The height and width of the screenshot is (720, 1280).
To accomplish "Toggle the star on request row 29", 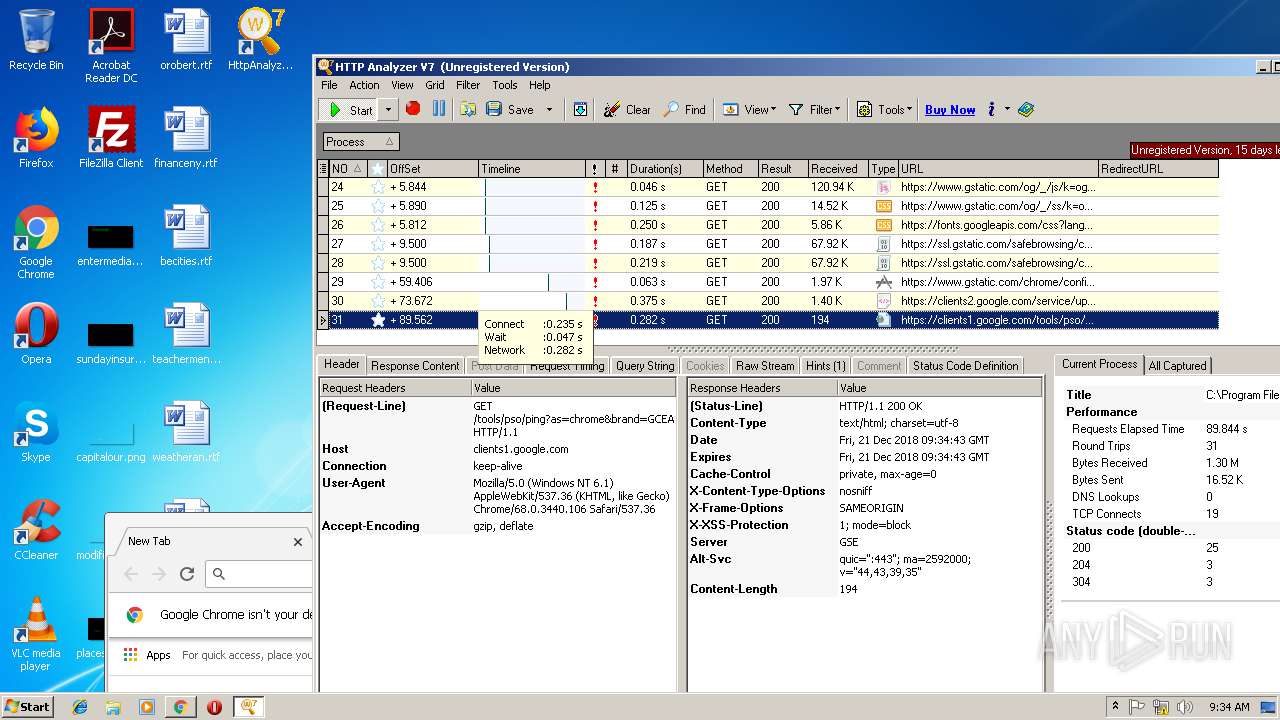I will tap(378, 282).
